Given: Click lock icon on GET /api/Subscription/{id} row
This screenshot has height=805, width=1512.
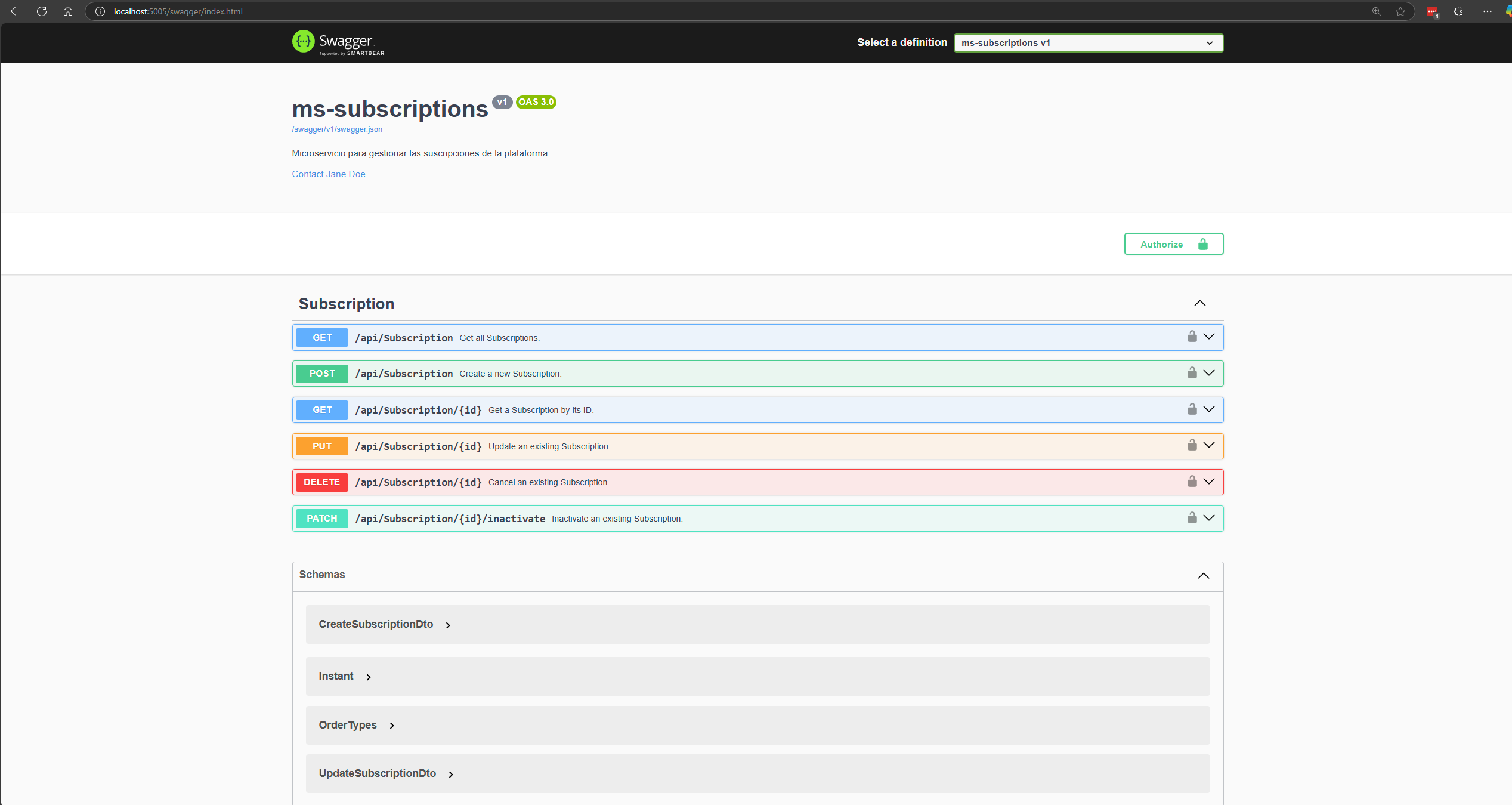Looking at the screenshot, I should pos(1192,409).
